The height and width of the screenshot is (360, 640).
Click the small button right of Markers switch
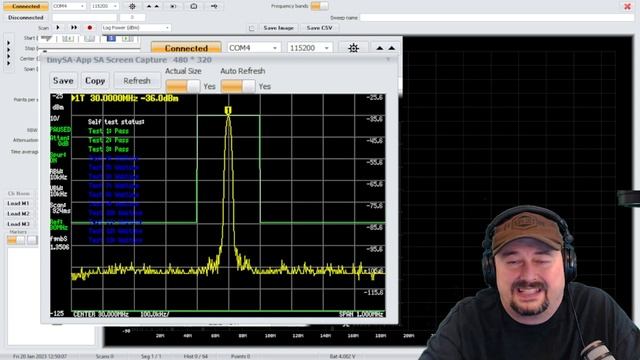(x=32, y=240)
